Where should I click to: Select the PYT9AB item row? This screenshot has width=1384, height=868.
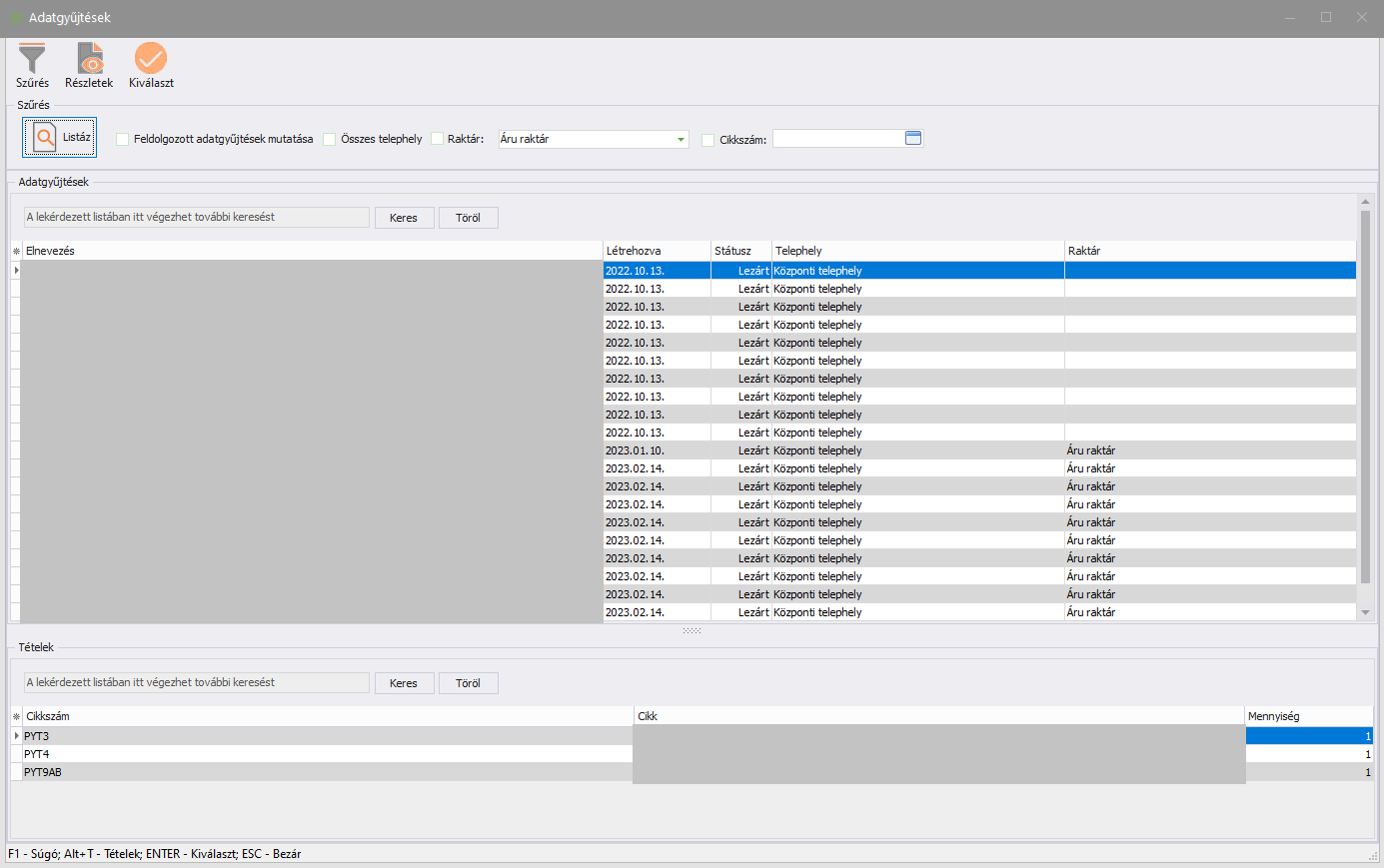(x=43, y=772)
